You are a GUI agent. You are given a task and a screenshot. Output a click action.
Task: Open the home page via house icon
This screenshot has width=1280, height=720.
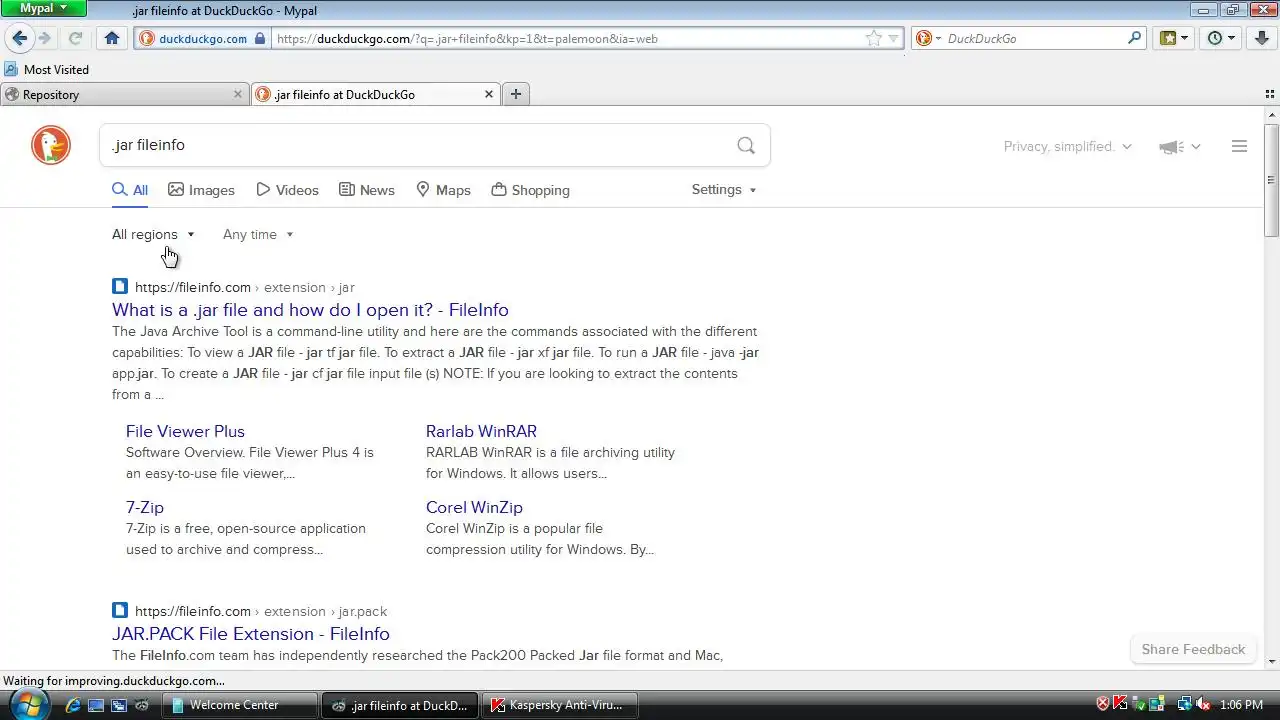click(x=112, y=38)
